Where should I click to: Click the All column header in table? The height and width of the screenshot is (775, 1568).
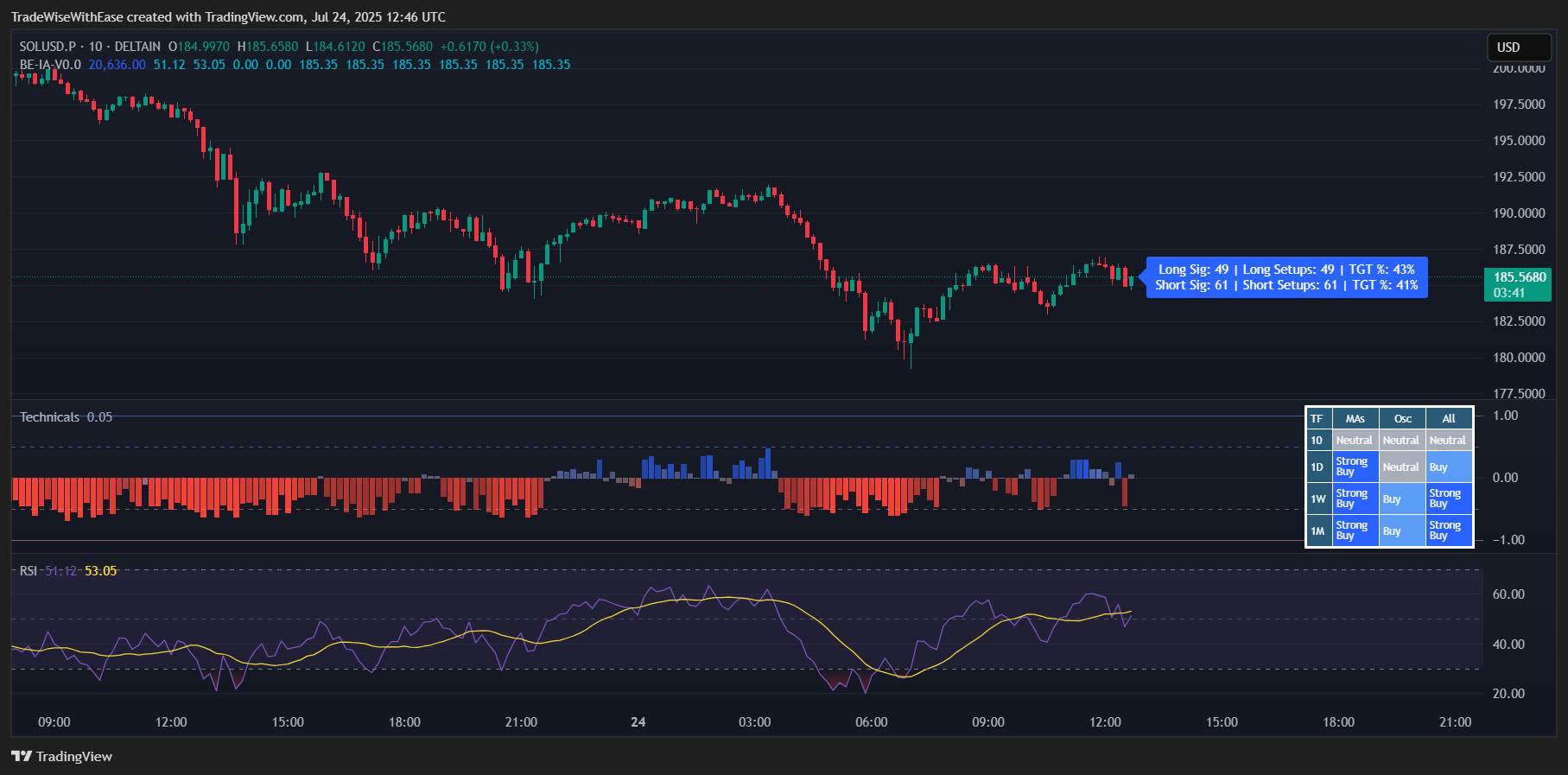point(1449,419)
